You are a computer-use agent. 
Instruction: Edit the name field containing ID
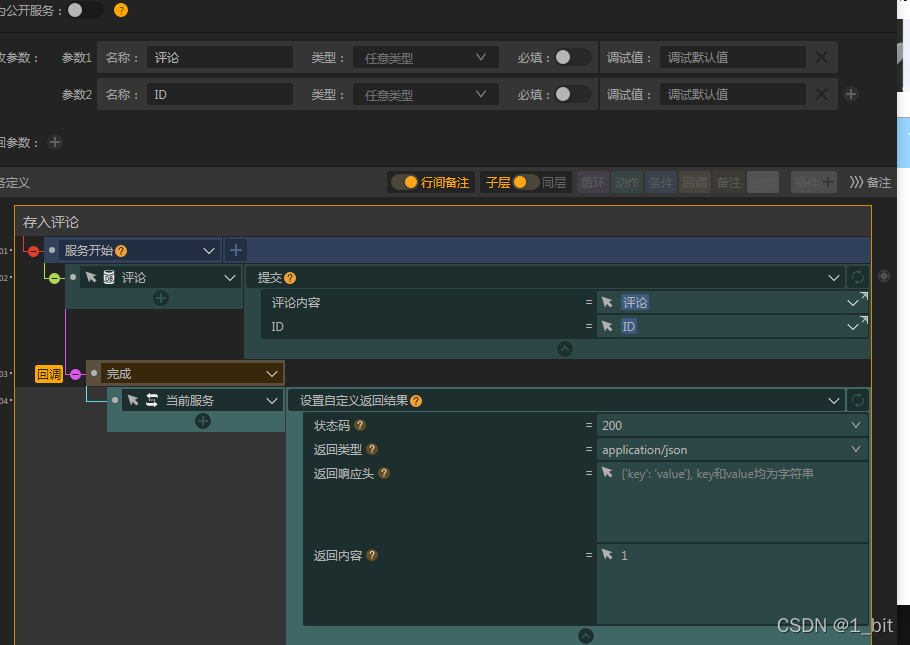[x=219, y=95]
